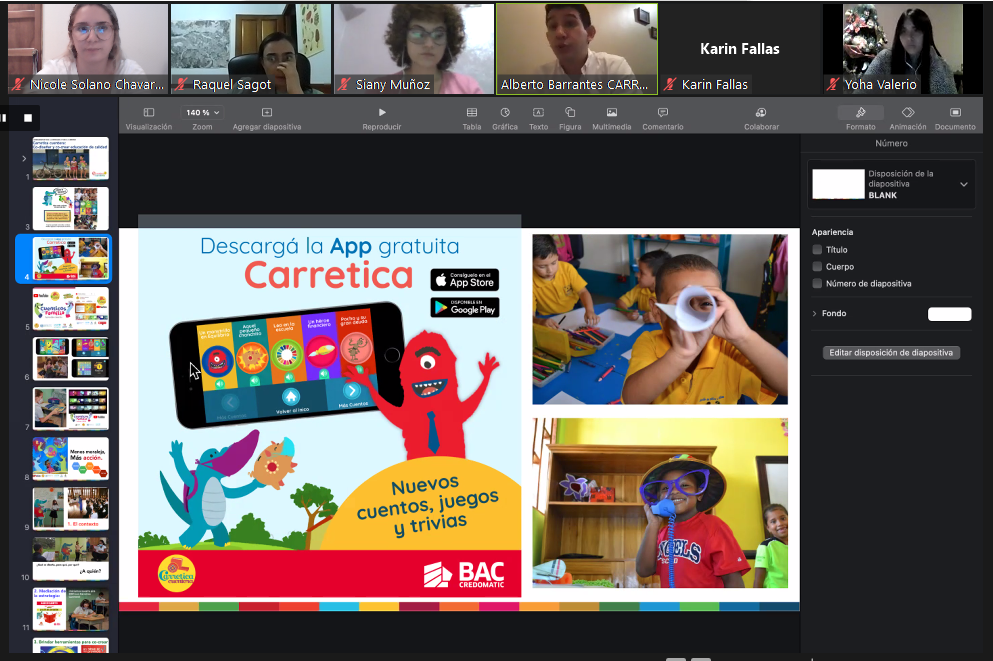Insert a chart with Gráfica

[x=505, y=118]
